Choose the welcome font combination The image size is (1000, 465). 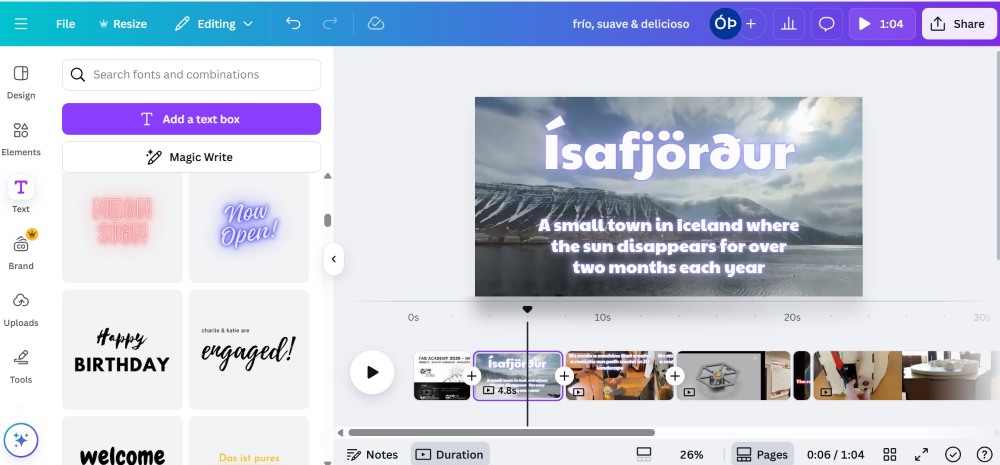(122, 441)
